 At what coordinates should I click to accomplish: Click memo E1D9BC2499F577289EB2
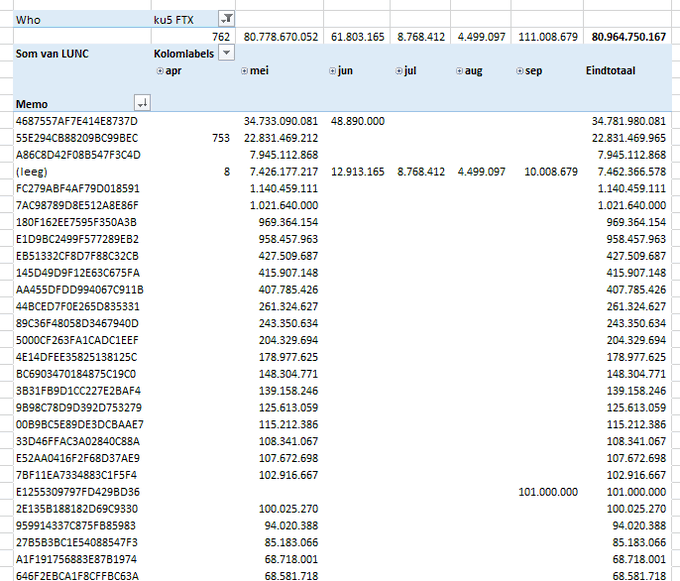click(77, 239)
